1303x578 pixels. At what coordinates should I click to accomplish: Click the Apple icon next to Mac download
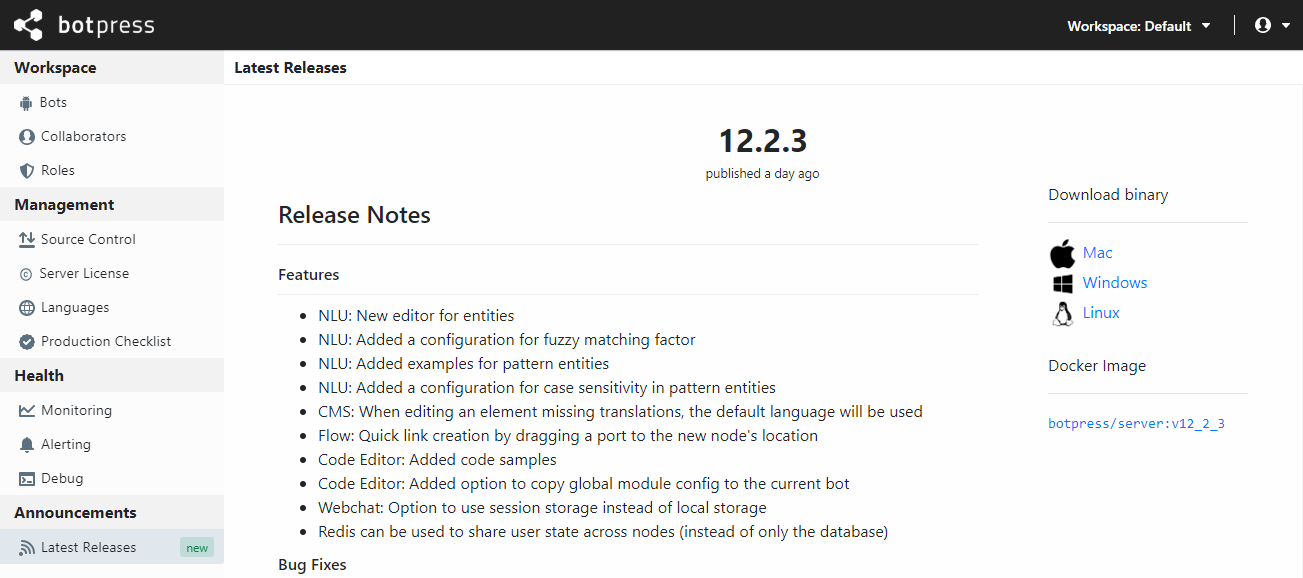tap(1062, 253)
